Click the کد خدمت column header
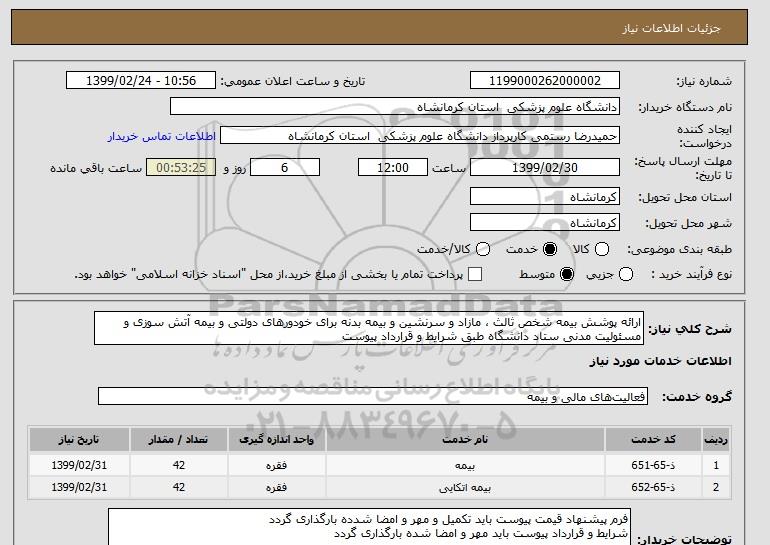The image size is (770, 545). (x=653, y=439)
